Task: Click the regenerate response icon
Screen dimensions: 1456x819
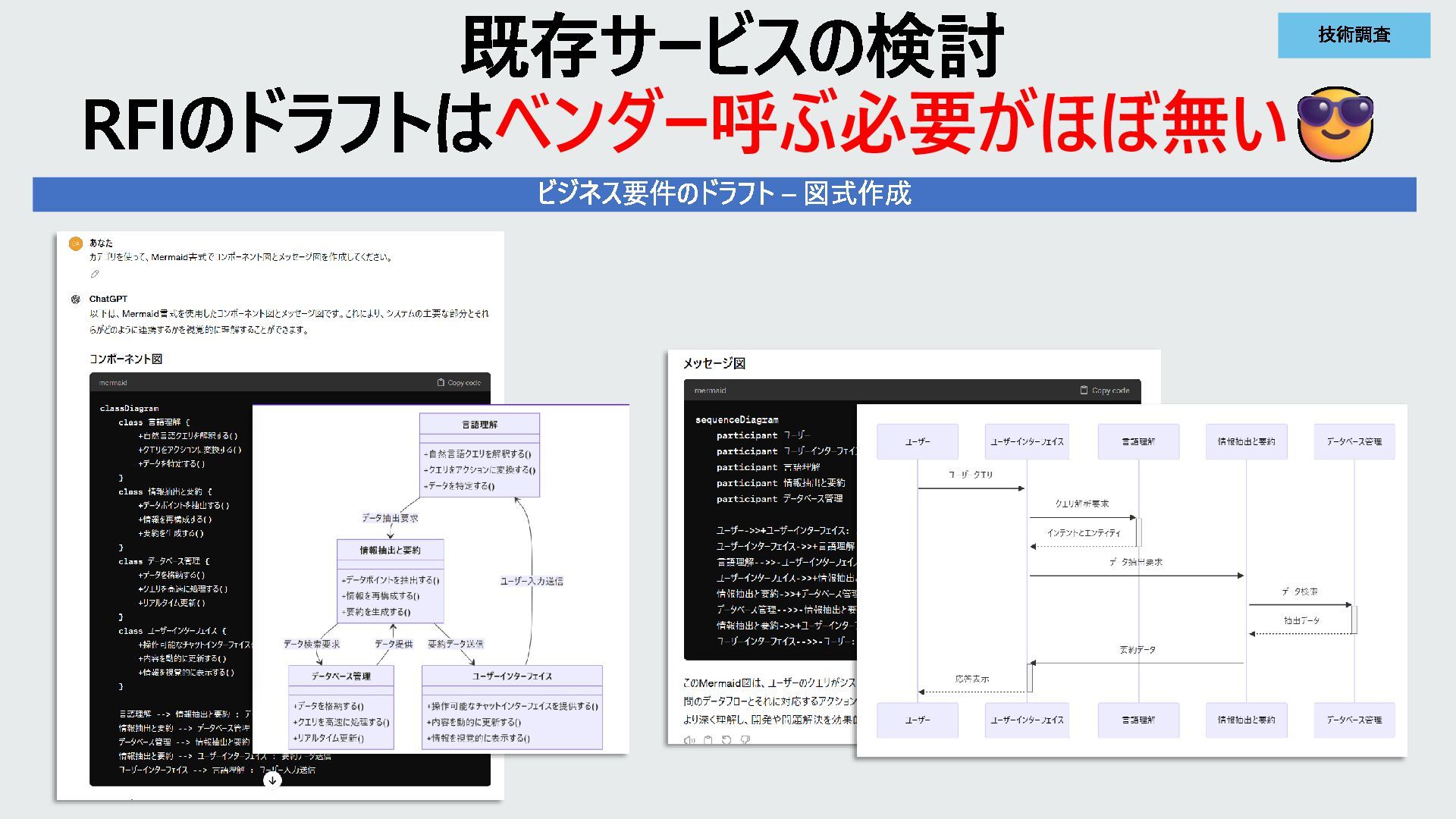Action: pos(726,740)
